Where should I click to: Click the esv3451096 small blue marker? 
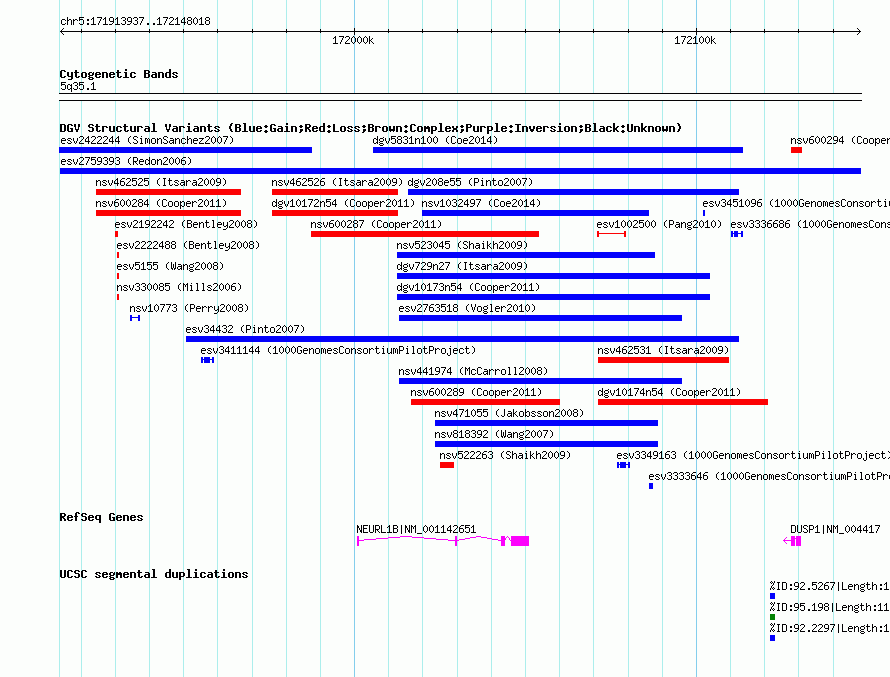tap(704, 213)
